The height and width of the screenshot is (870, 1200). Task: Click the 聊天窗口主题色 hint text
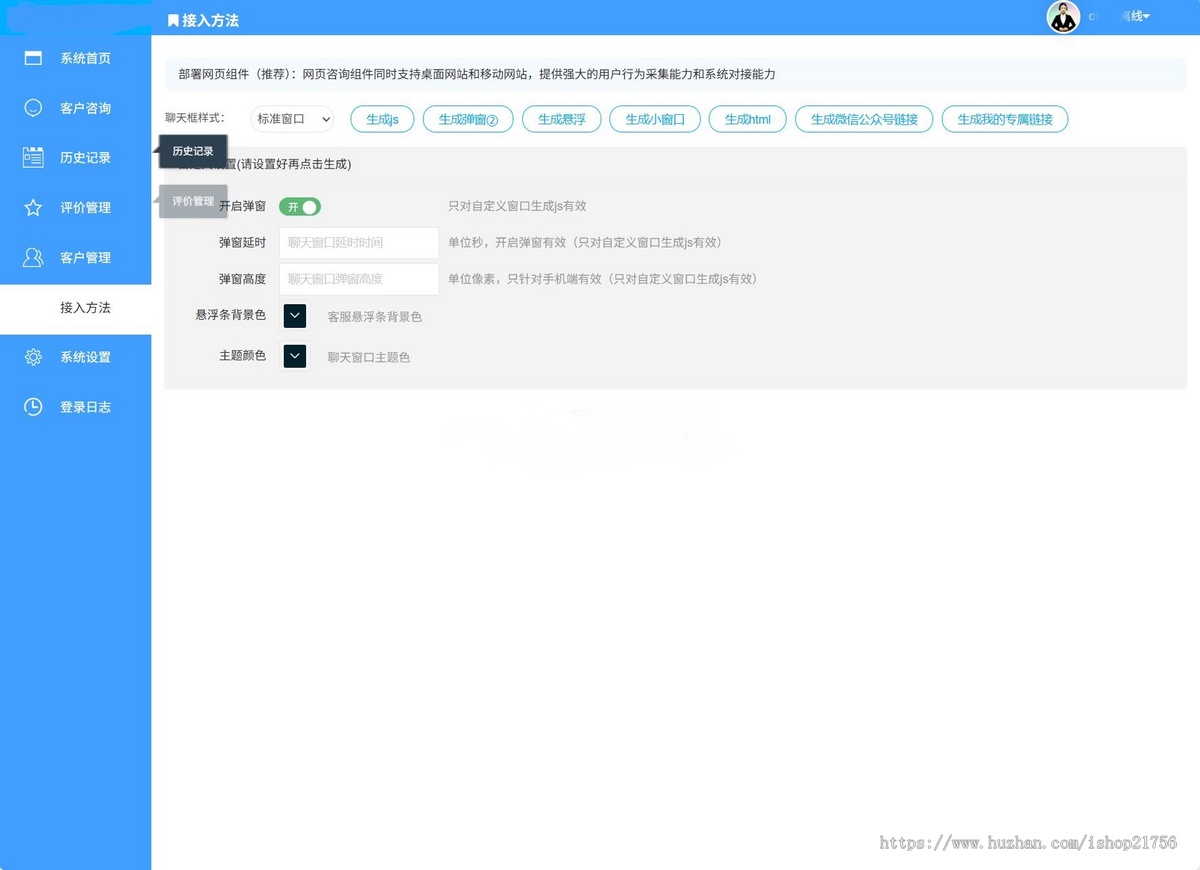pyautogui.click(x=369, y=357)
